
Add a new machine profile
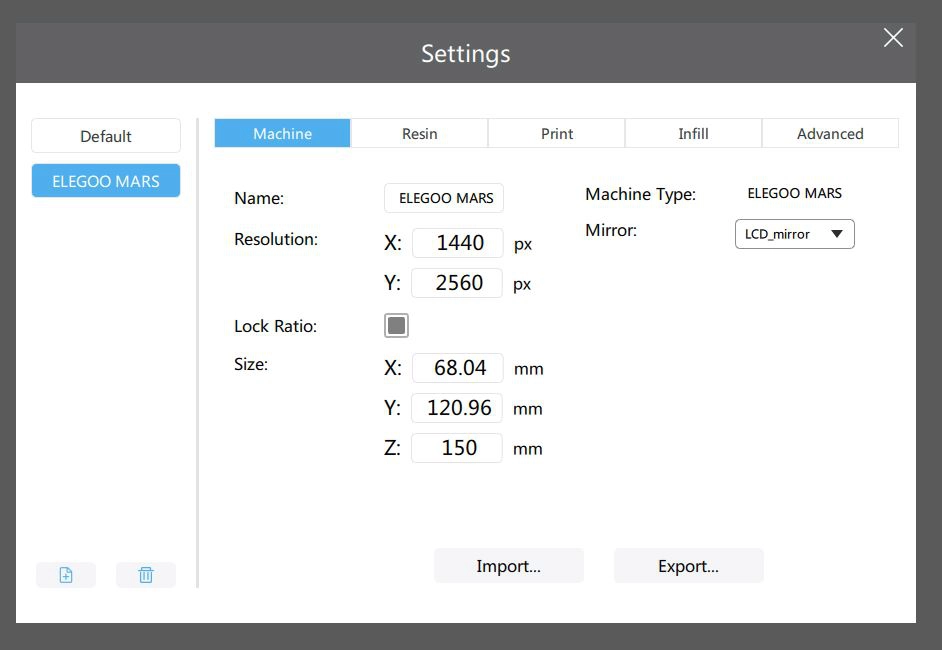pos(66,575)
